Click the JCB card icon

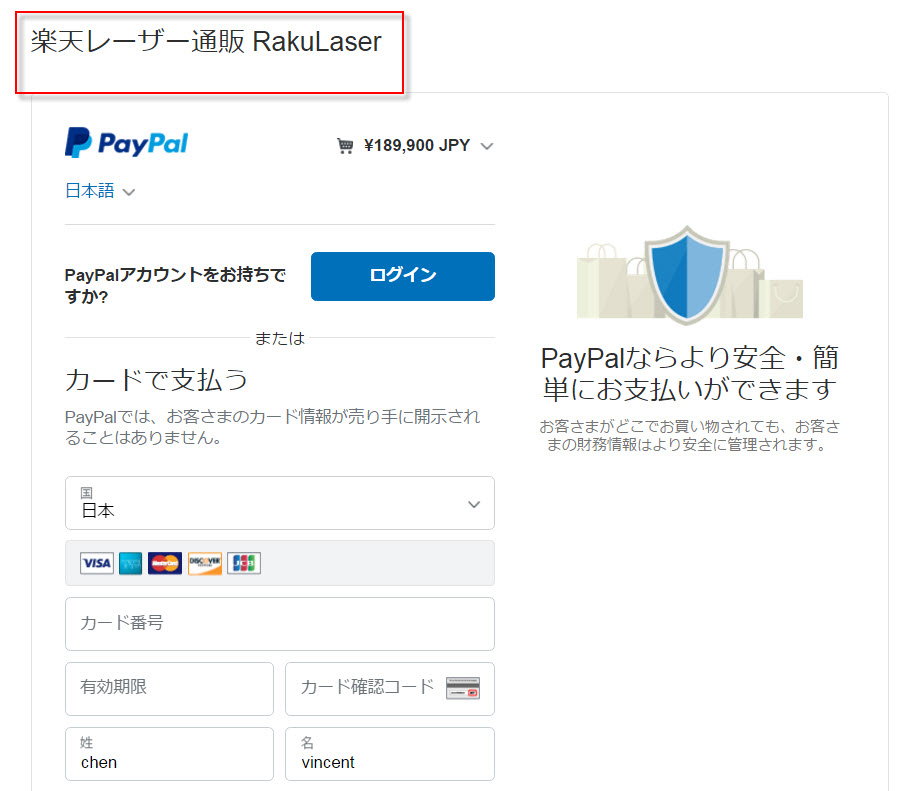[244, 563]
